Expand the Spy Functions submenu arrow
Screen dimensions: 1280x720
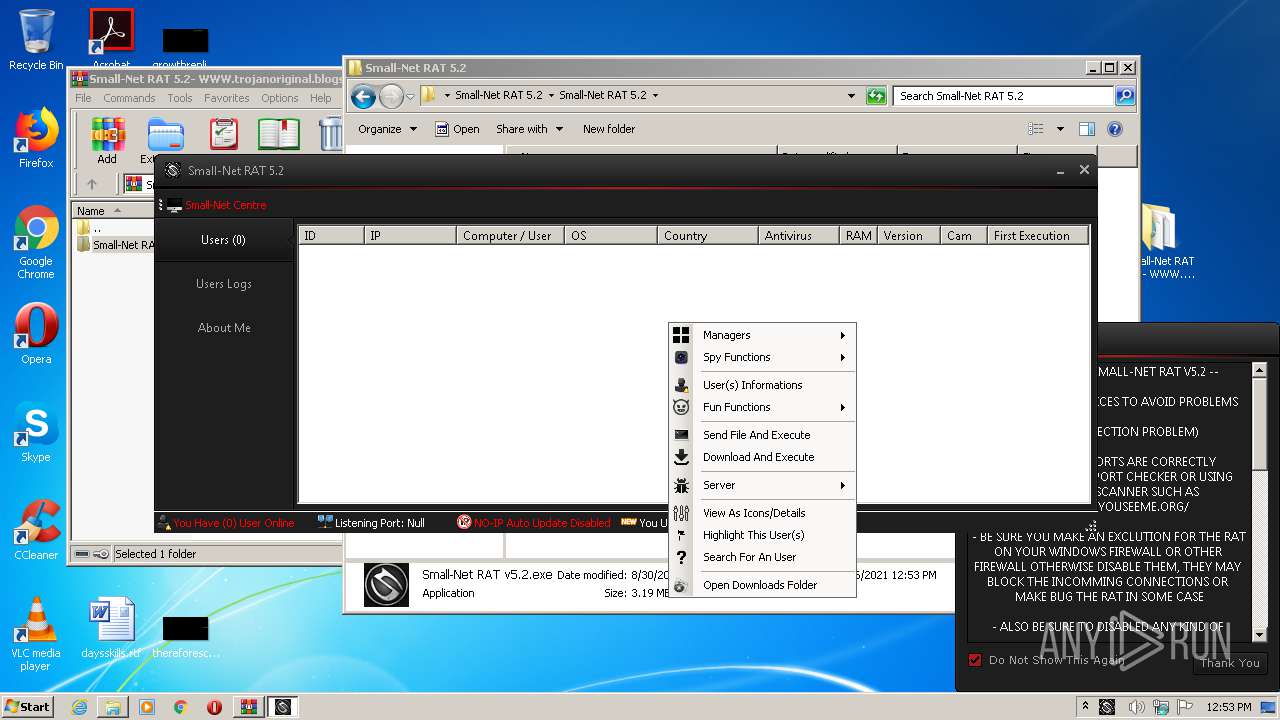[843, 357]
